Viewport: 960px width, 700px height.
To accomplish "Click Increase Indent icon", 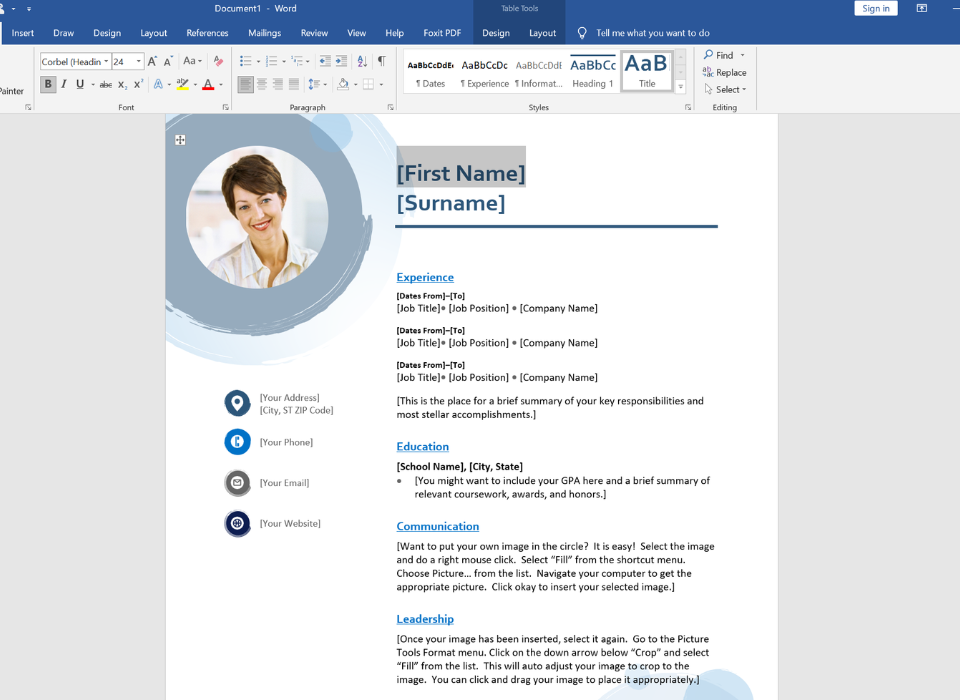I will pyautogui.click(x=341, y=61).
